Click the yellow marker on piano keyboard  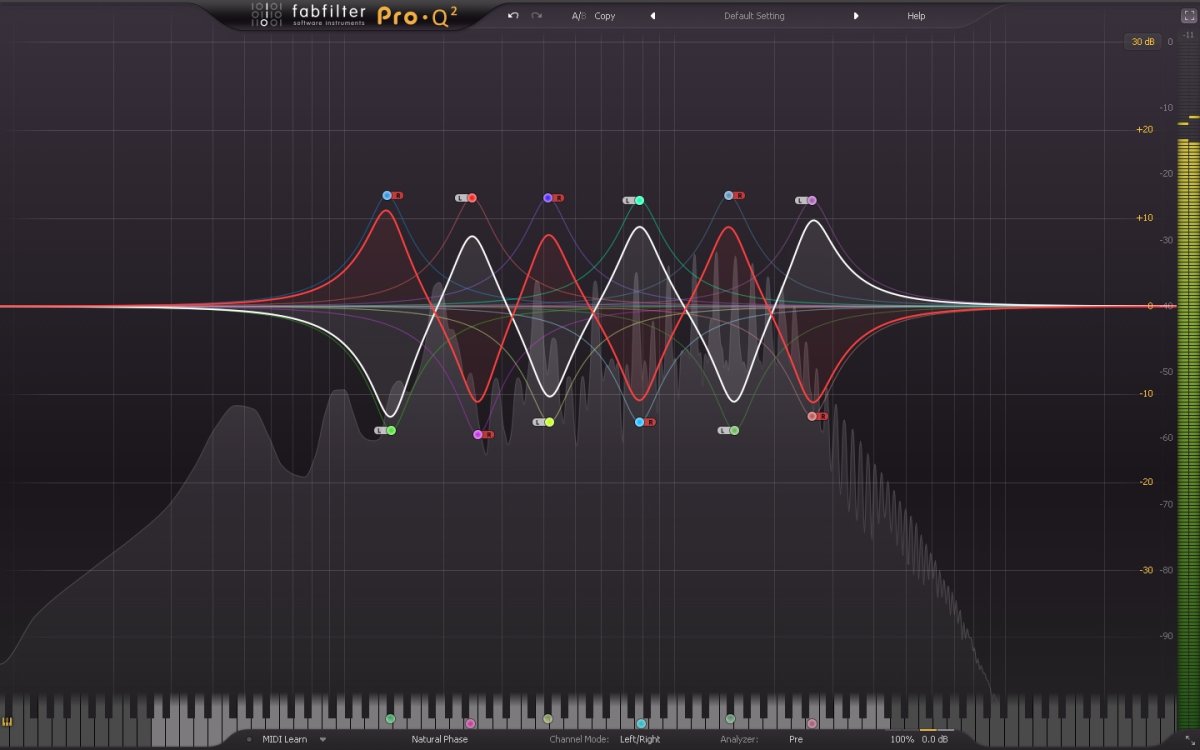coord(547,719)
